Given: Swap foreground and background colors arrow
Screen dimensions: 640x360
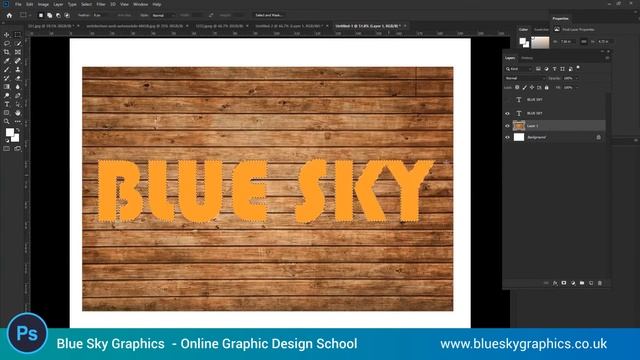Looking at the screenshot, I should click(x=18, y=130).
